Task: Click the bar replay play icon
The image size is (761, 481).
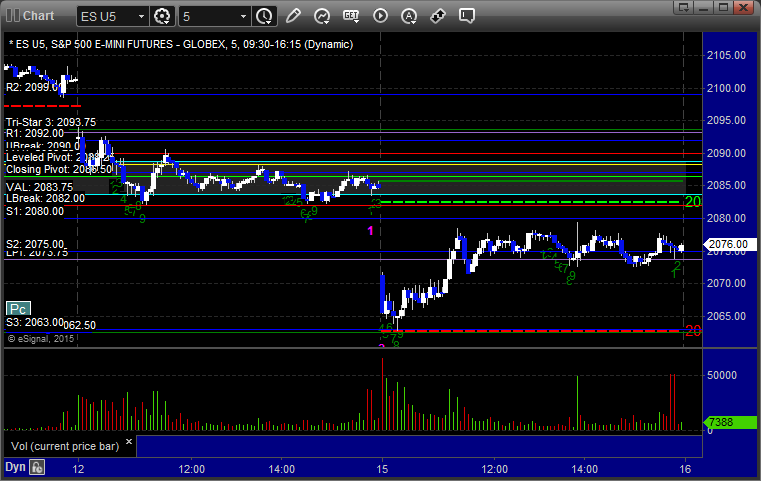Action: [380, 16]
